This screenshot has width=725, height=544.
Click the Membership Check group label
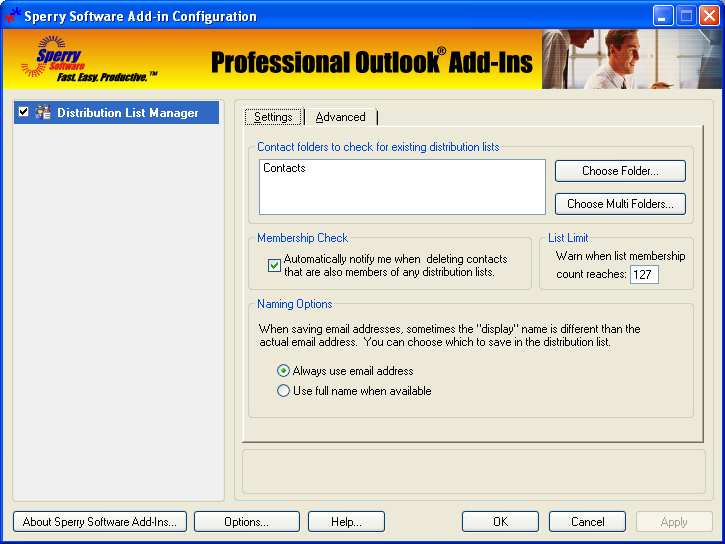pyautogui.click(x=302, y=238)
